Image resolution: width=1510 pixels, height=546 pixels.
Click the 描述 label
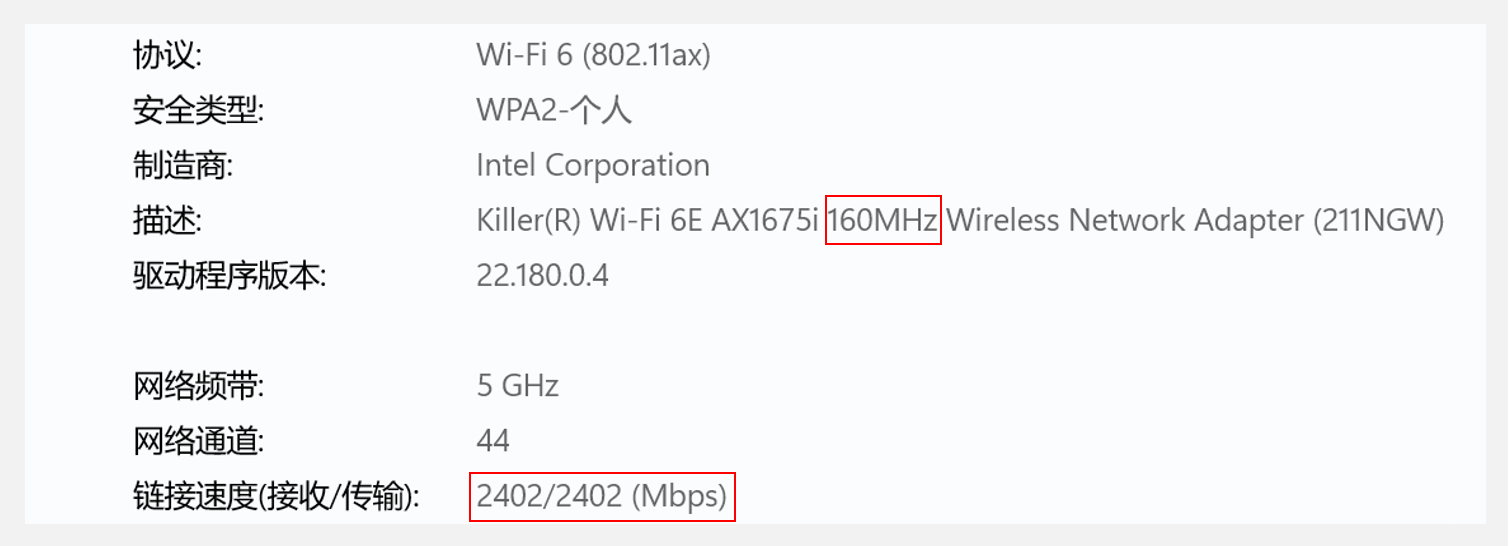click(x=167, y=220)
